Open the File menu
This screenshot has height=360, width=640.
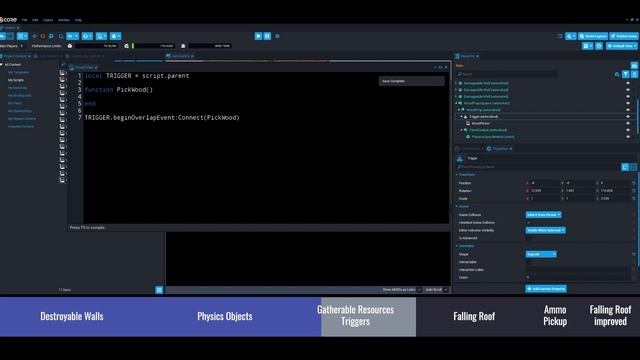[x=24, y=20]
